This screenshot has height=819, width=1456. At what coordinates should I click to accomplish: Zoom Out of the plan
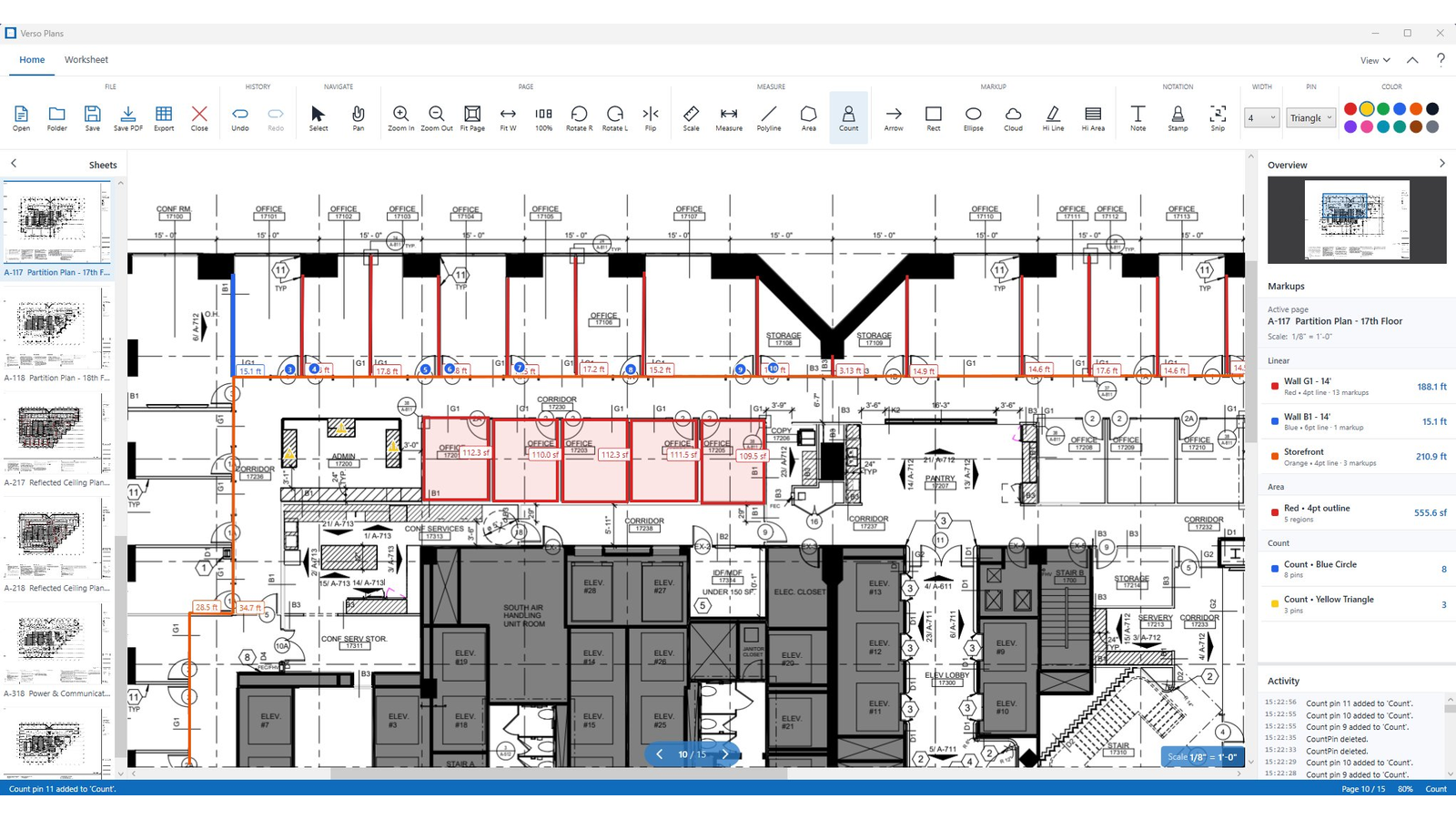pyautogui.click(x=437, y=117)
